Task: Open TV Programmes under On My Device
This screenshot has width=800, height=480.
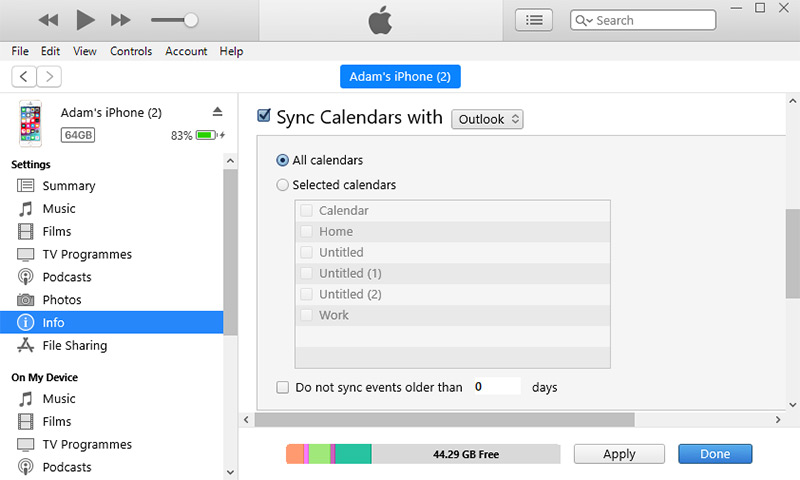Action: (x=87, y=444)
